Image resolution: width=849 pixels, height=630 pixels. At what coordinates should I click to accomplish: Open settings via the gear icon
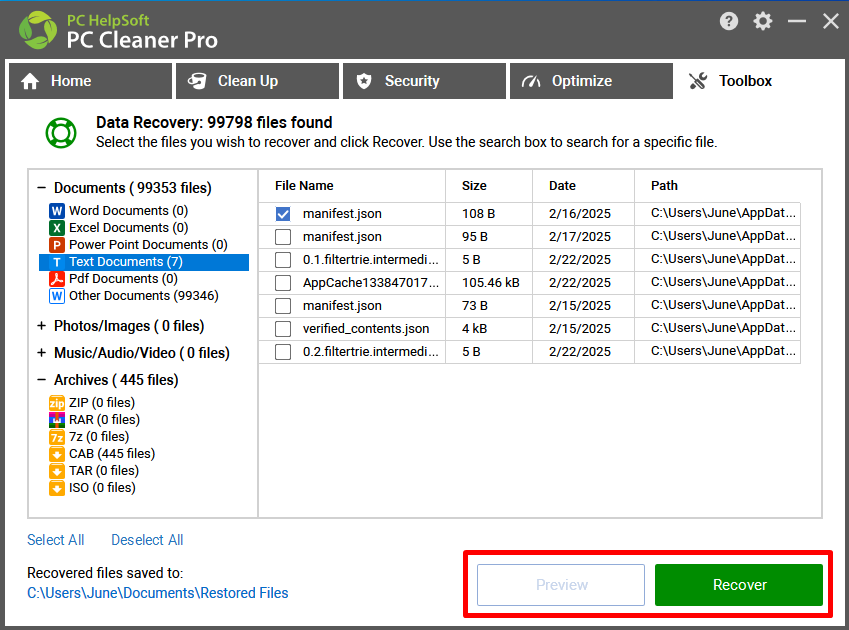pos(762,21)
